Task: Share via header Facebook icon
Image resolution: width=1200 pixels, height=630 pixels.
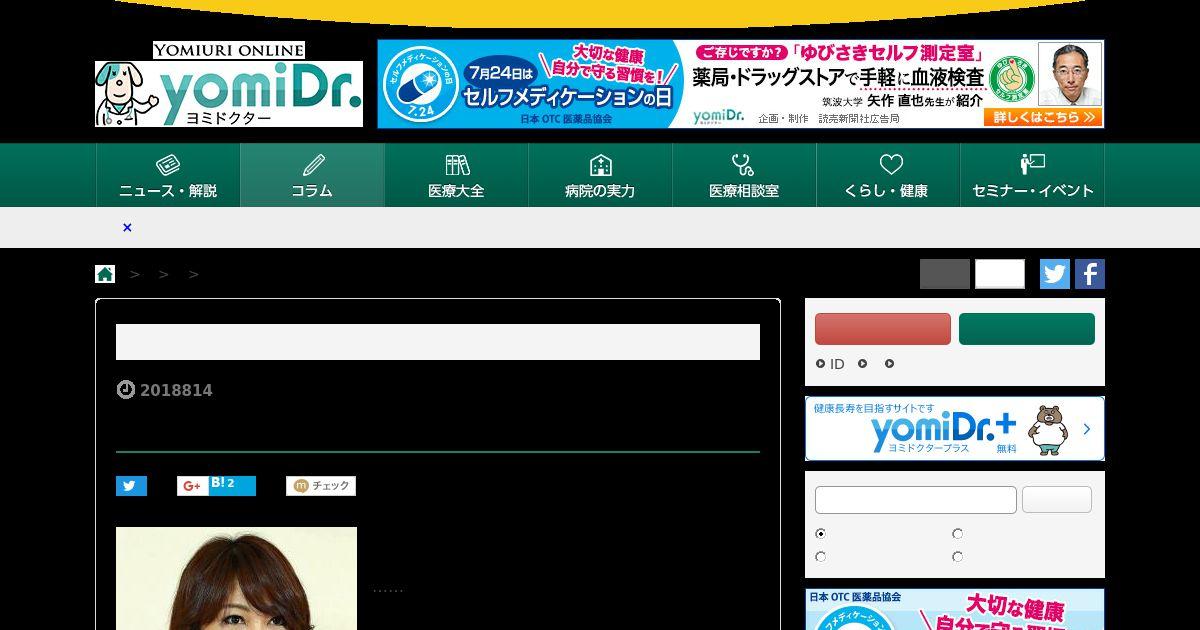Action: (x=1090, y=274)
